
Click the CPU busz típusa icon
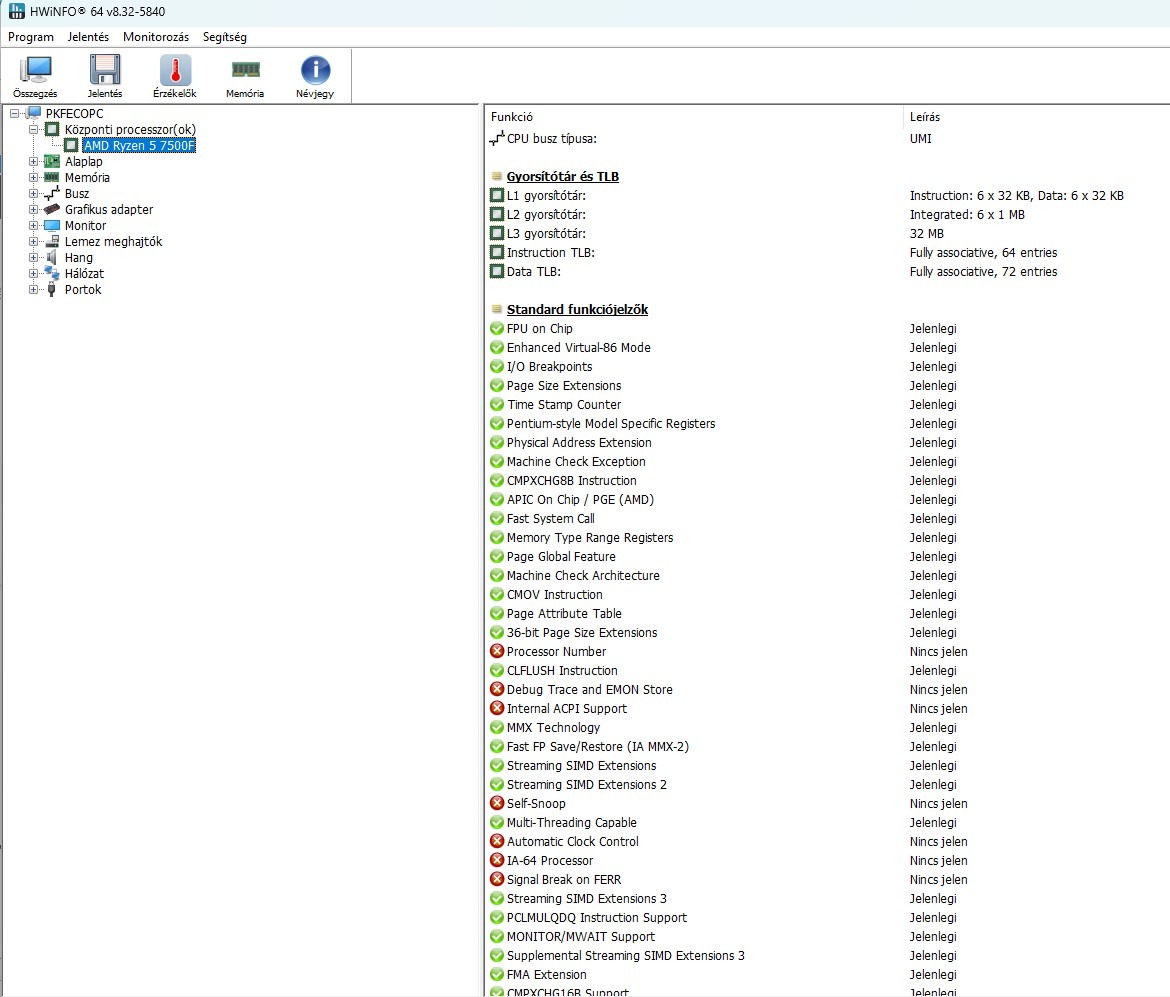coord(496,139)
